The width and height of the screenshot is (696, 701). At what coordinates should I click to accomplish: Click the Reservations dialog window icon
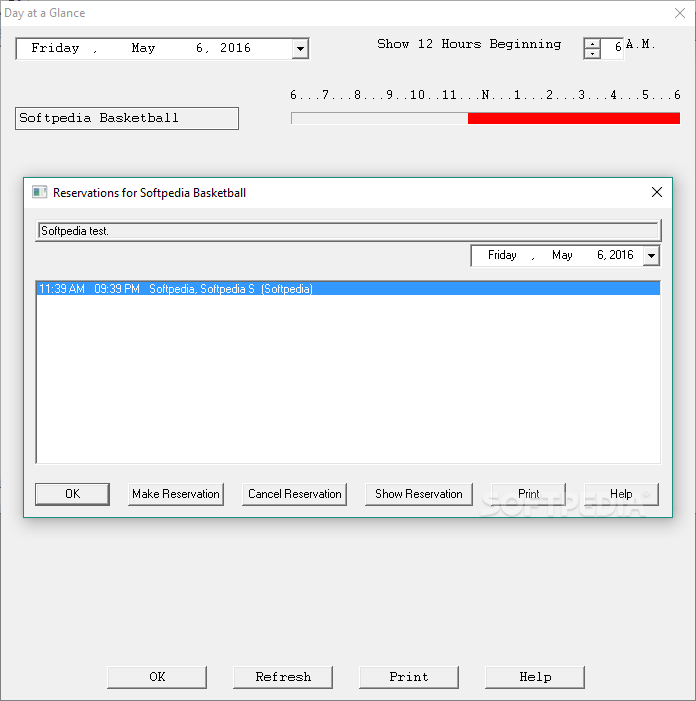pyautogui.click(x=39, y=192)
